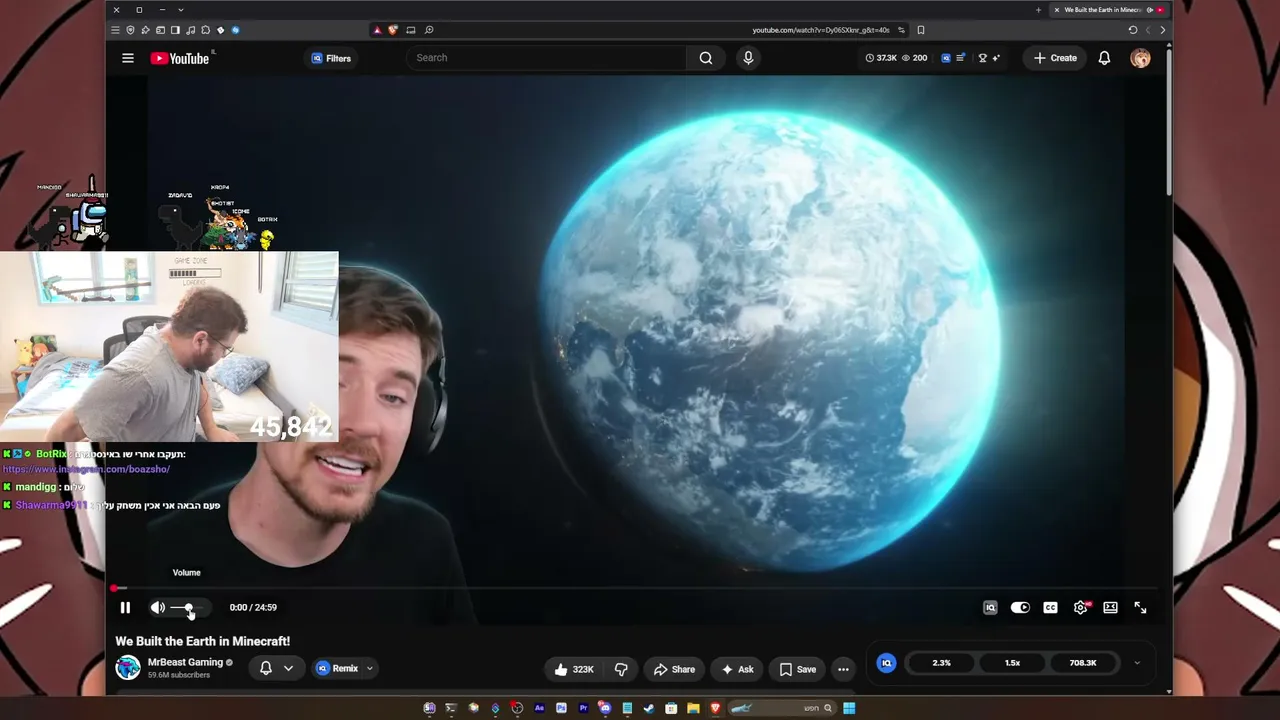This screenshot has width=1280, height=720.
Task: Click the red video progress bar
Action: point(637,588)
